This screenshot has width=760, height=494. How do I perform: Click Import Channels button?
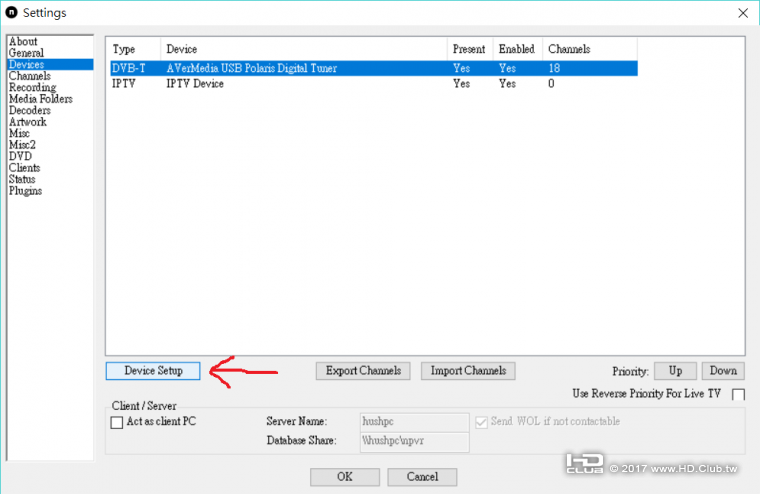point(468,371)
